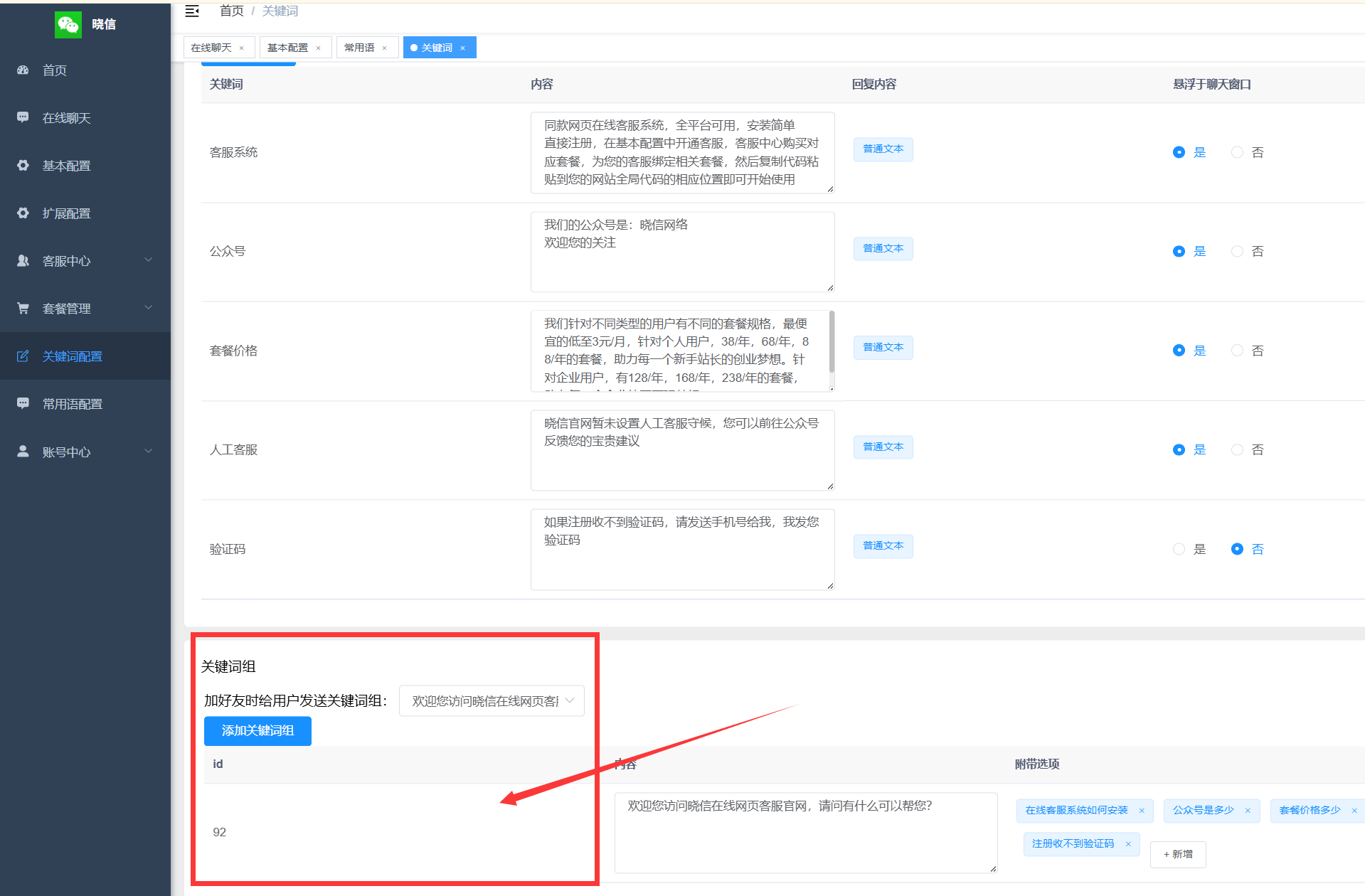Click inside the 验证码 content textarea
Screen dimensions: 1365x896
tap(682, 549)
